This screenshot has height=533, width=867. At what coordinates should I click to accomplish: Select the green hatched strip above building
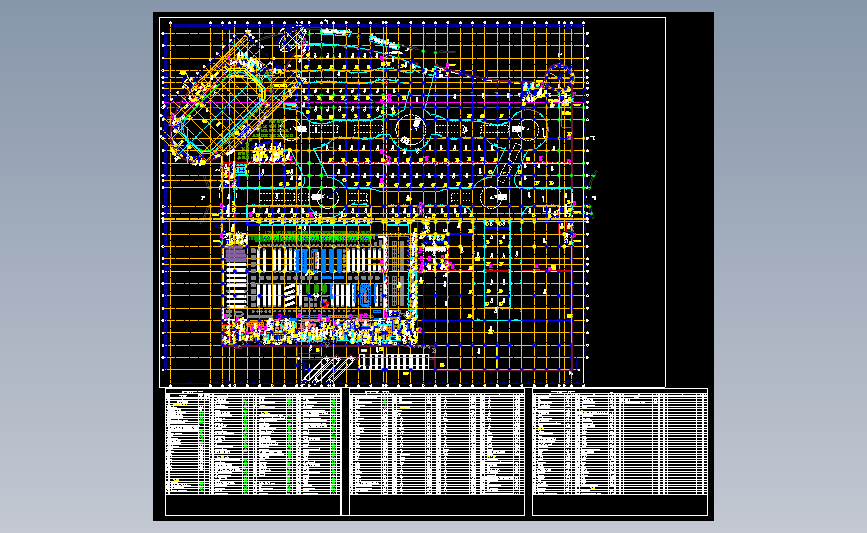click(311, 238)
